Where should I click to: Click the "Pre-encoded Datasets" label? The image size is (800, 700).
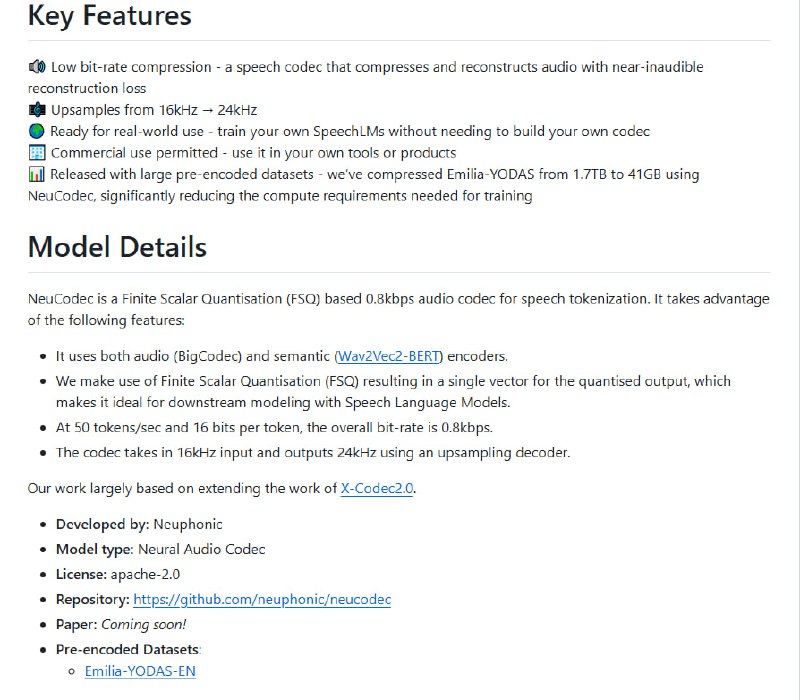click(127, 649)
